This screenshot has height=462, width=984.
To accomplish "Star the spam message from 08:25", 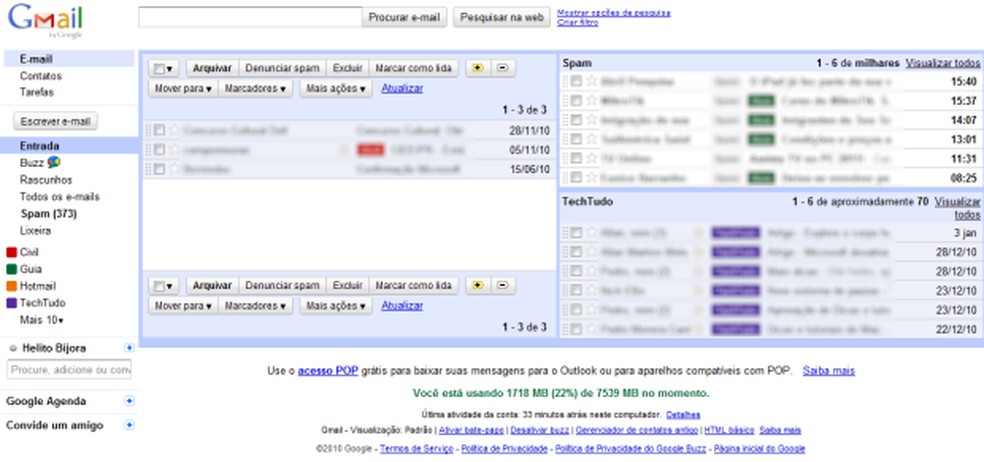I will click(x=591, y=178).
